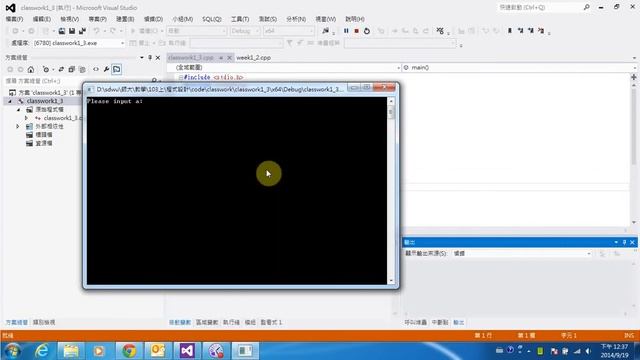Open the View (V) menu
The height and width of the screenshot is (360, 640).
69,19
